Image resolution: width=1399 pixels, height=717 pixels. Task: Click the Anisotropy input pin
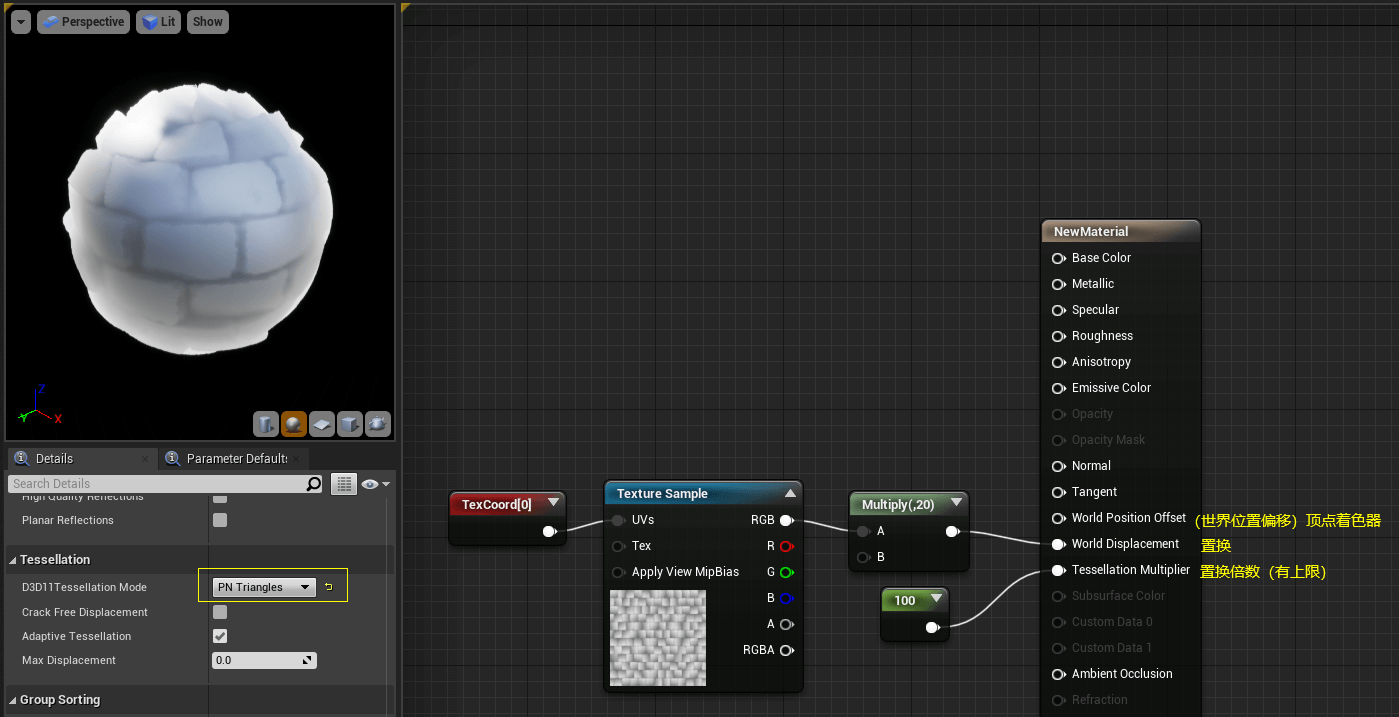[1059, 362]
